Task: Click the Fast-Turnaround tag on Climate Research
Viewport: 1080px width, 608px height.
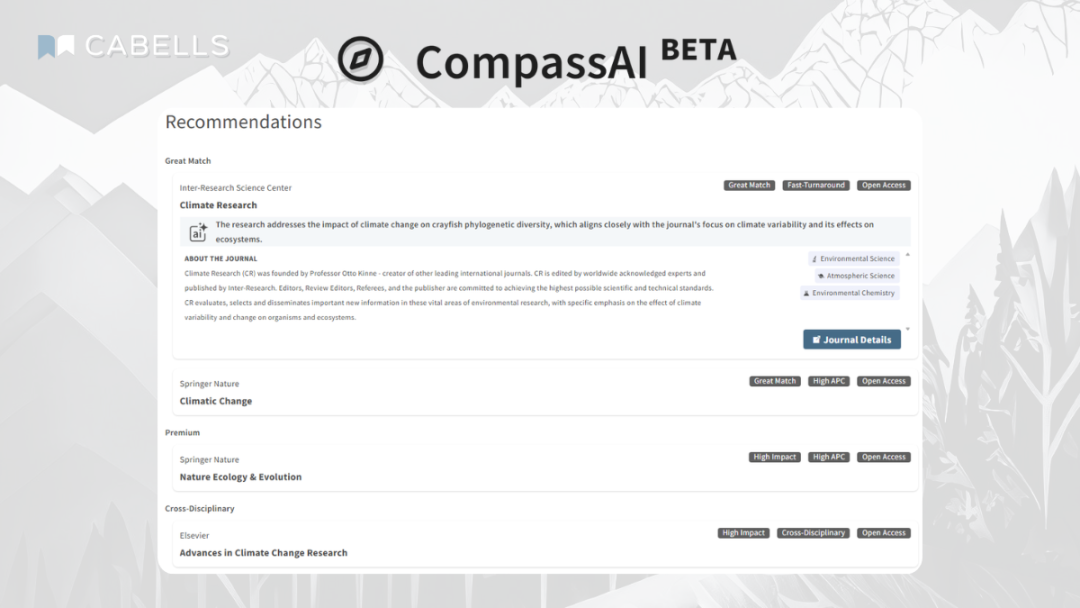Action: click(816, 185)
